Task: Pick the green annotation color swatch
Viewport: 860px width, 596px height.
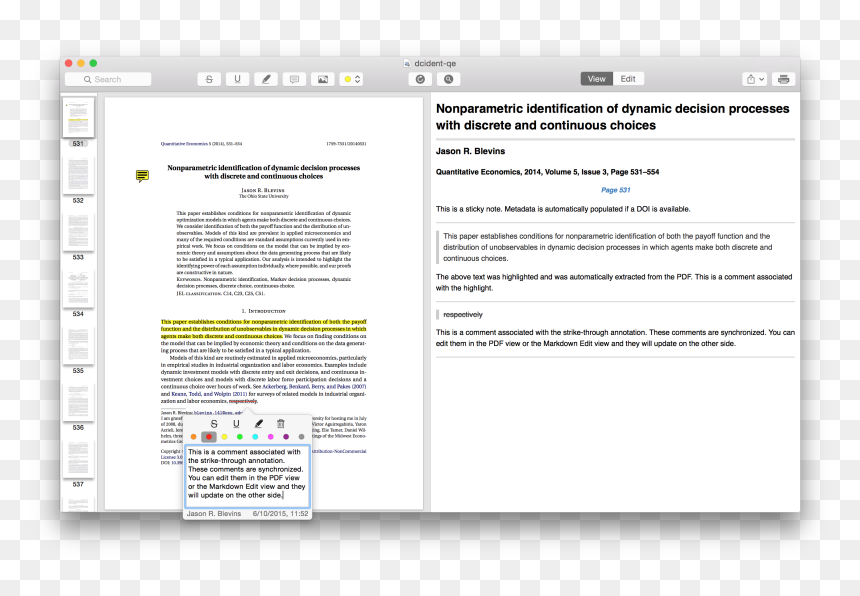Action: tap(240, 437)
